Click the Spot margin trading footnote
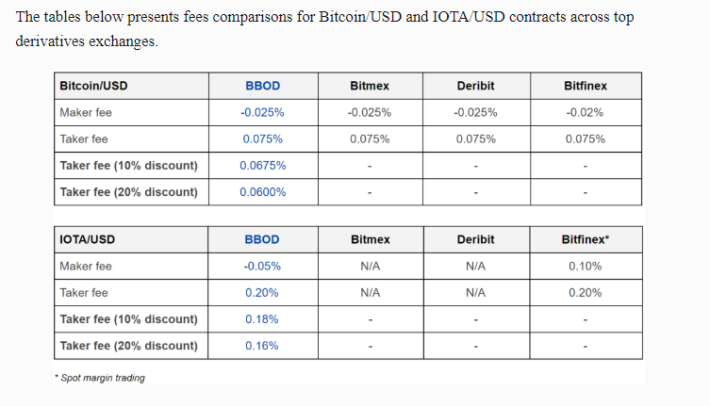The width and height of the screenshot is (710, 406). pyautogui.click(x=100, y=378)
